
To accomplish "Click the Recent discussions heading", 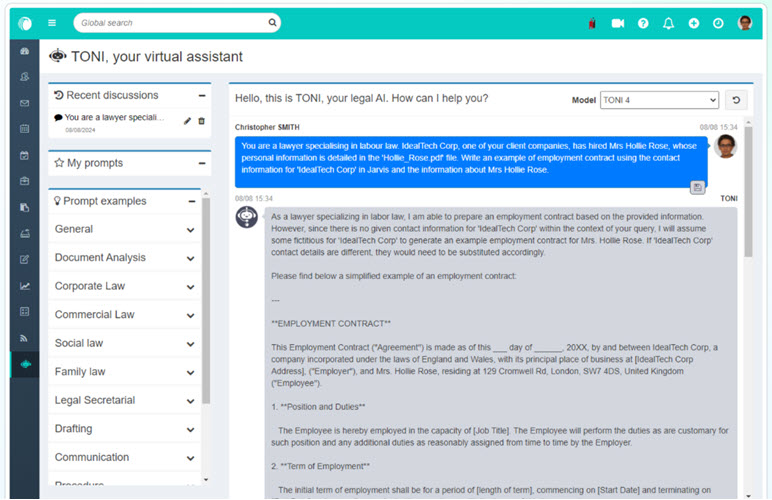I will point(112,95).
